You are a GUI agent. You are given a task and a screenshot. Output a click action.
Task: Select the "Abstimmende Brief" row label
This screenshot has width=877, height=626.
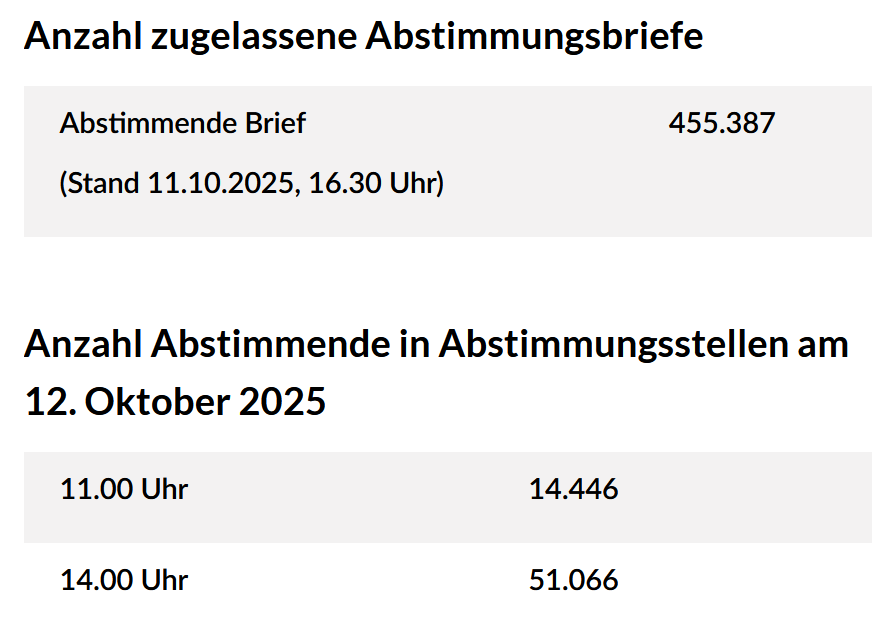[x=182, y=123]
